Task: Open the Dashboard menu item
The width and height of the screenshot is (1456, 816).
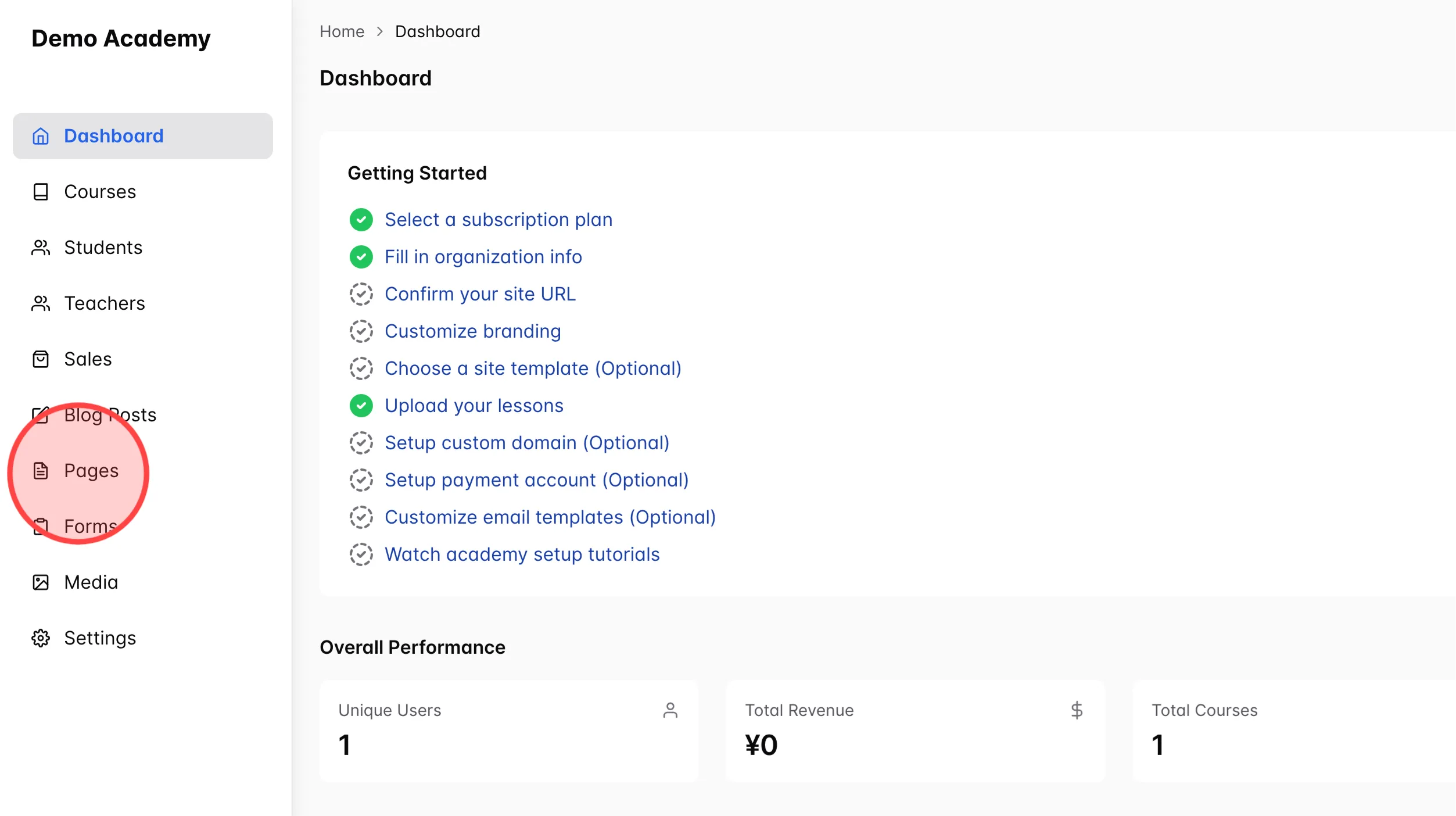Action: coord(143,136)
